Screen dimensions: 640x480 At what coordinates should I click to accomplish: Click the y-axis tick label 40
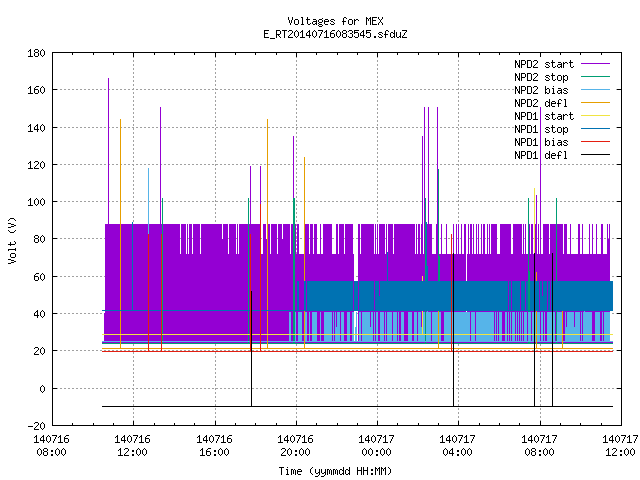(x=39, y=314)
